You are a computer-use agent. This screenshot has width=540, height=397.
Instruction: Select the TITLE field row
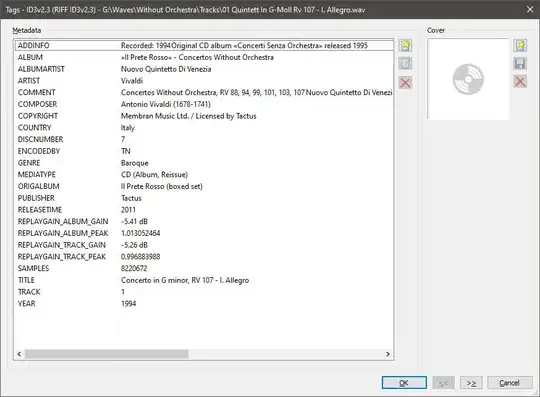(x=204, y=280)
